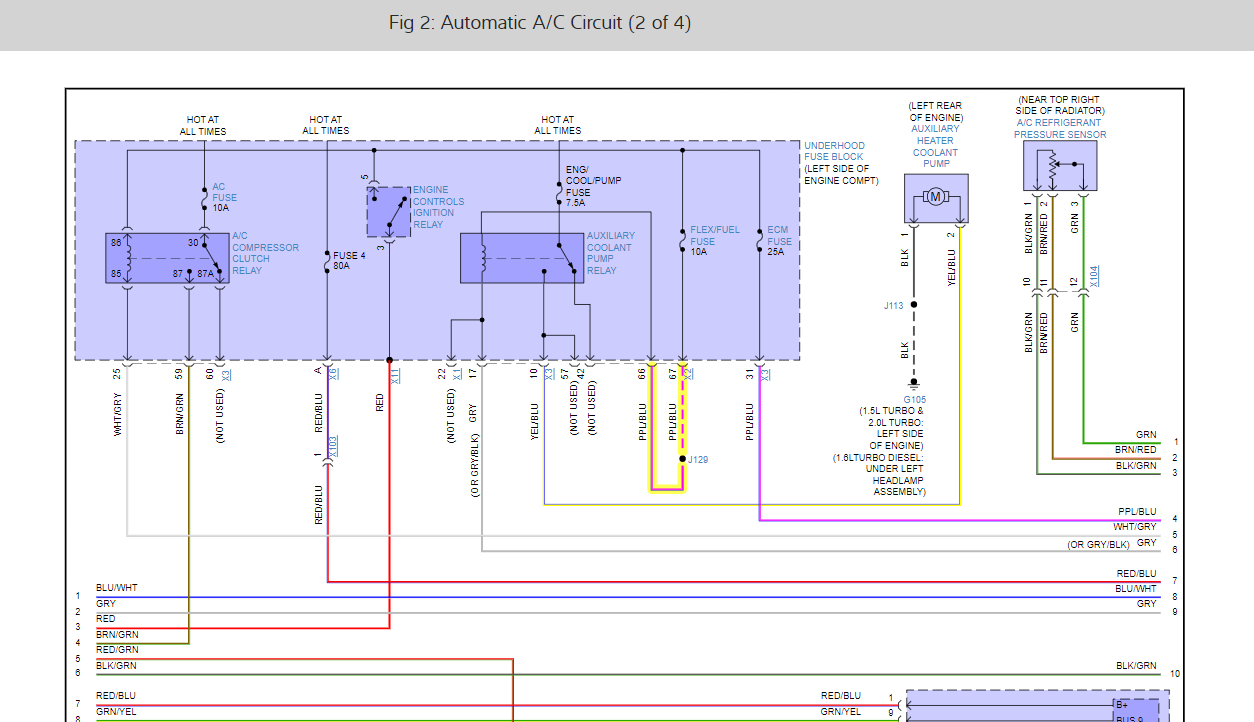Click the J129 splice dot
1254x722 pixels.
click(x=683, y=459)
